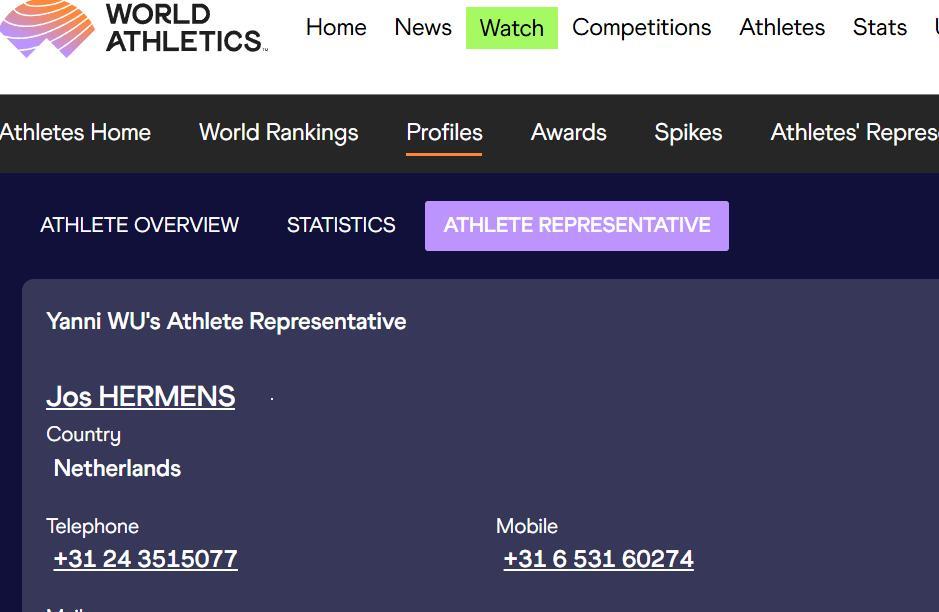Click the mobile number +31 6 531 60274
This screenshot has height=612, width=939.
(x=598, y=559)
